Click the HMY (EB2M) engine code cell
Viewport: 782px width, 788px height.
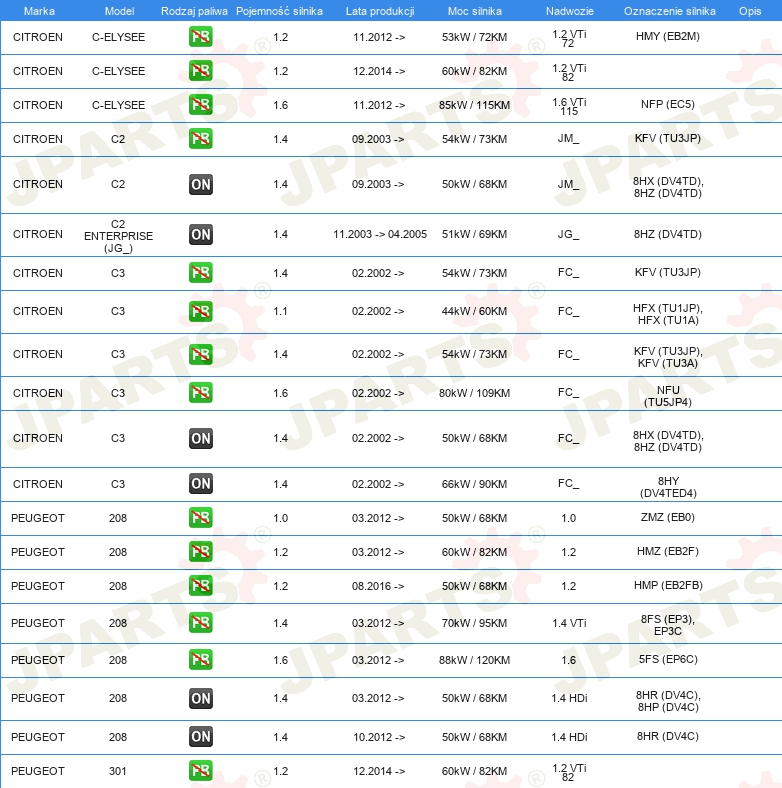pos(668,38)
